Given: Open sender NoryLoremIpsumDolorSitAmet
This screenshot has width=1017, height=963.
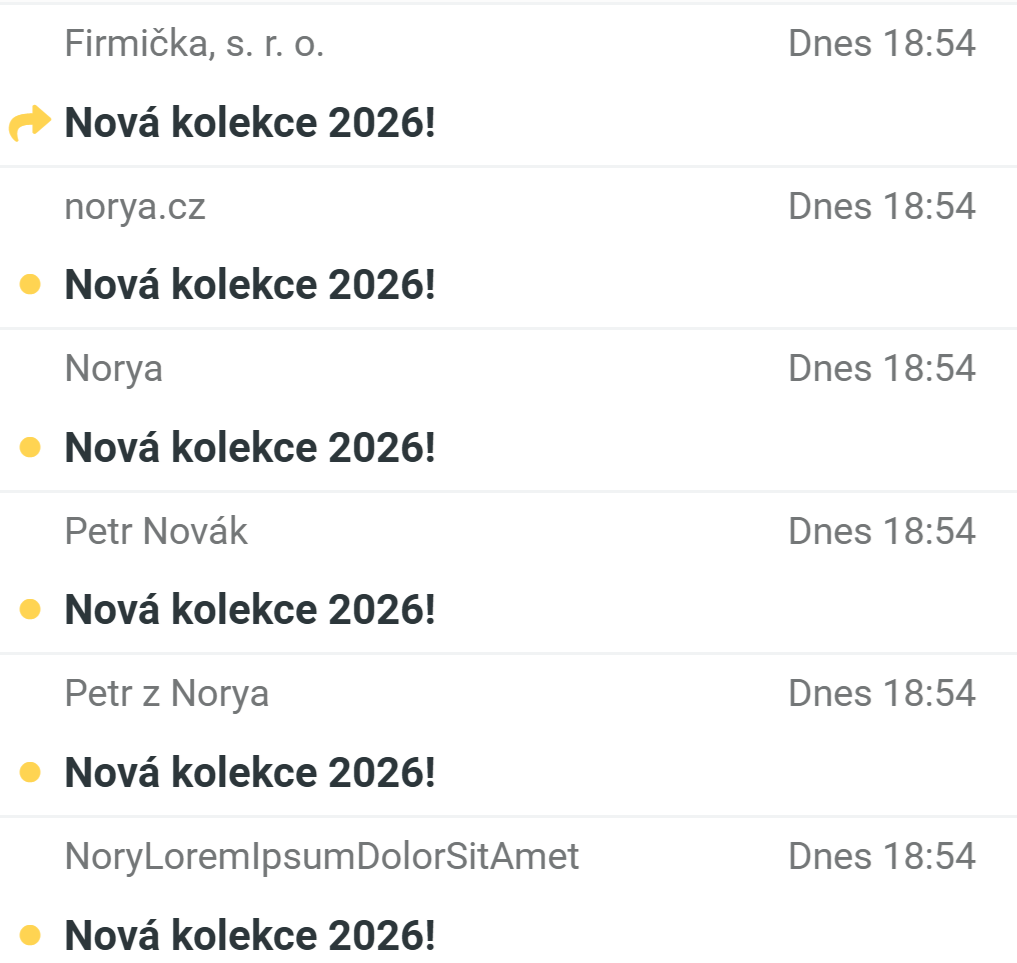Looking at the screenshot, I should point(321,857).
